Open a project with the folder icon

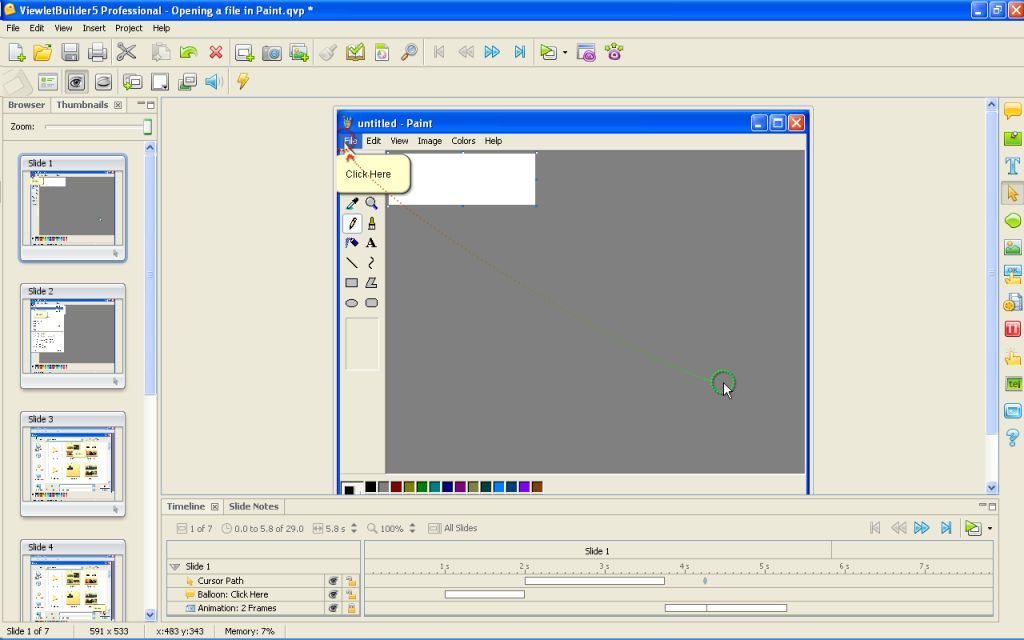pyautogui.click(x=43, y=52)
